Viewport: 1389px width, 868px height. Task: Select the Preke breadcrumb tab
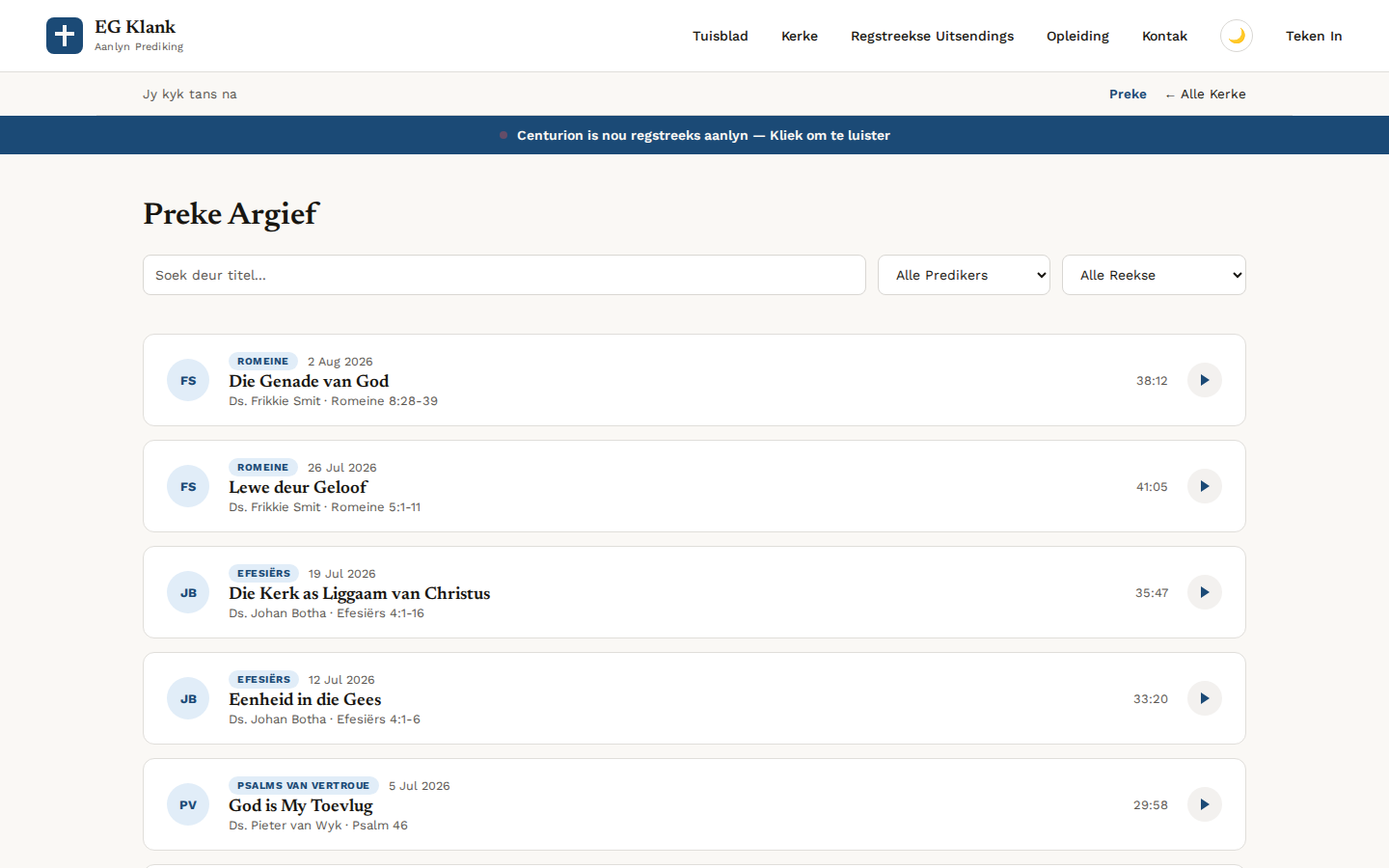1128,94
